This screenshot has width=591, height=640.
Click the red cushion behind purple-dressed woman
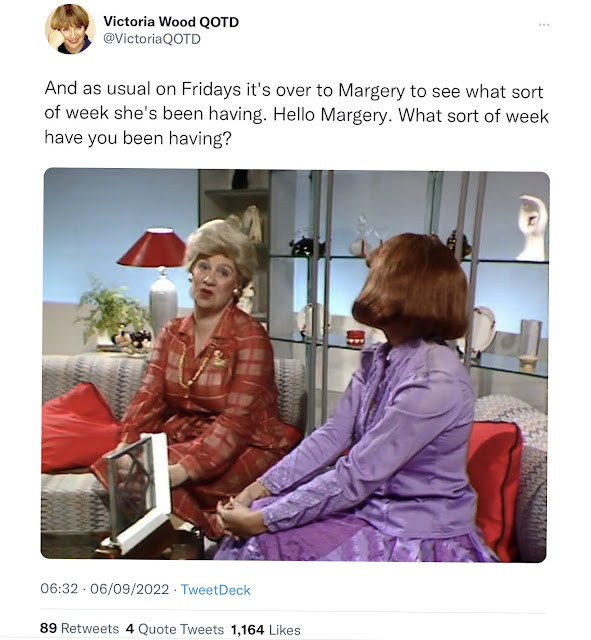click(x=495, y=486)
